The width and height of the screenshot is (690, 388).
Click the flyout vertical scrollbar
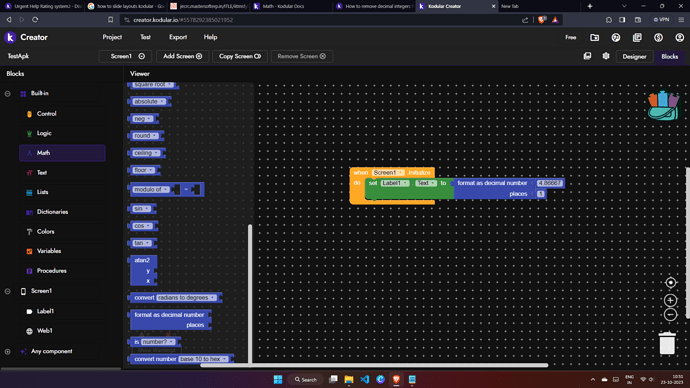point(250,293)
